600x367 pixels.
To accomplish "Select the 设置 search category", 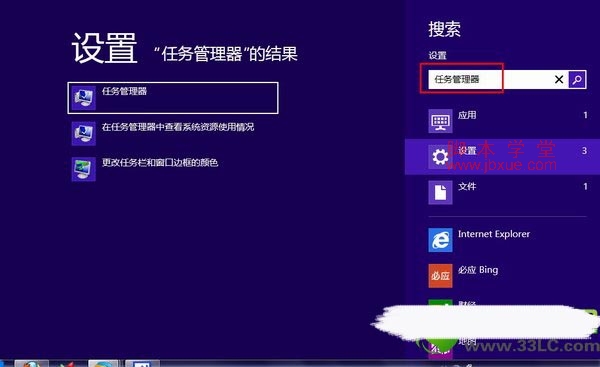I will [502, 157].
